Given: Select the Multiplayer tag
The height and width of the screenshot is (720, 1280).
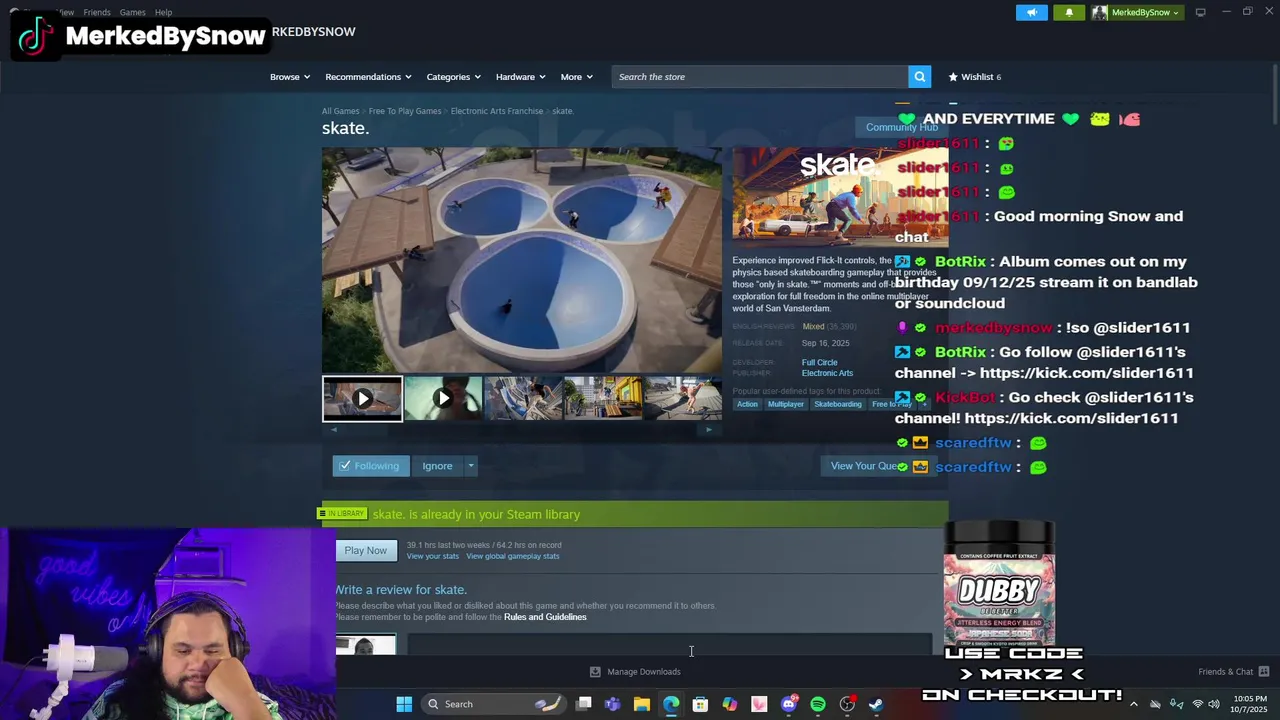Looking at the screenshot, I should (785, 404).
